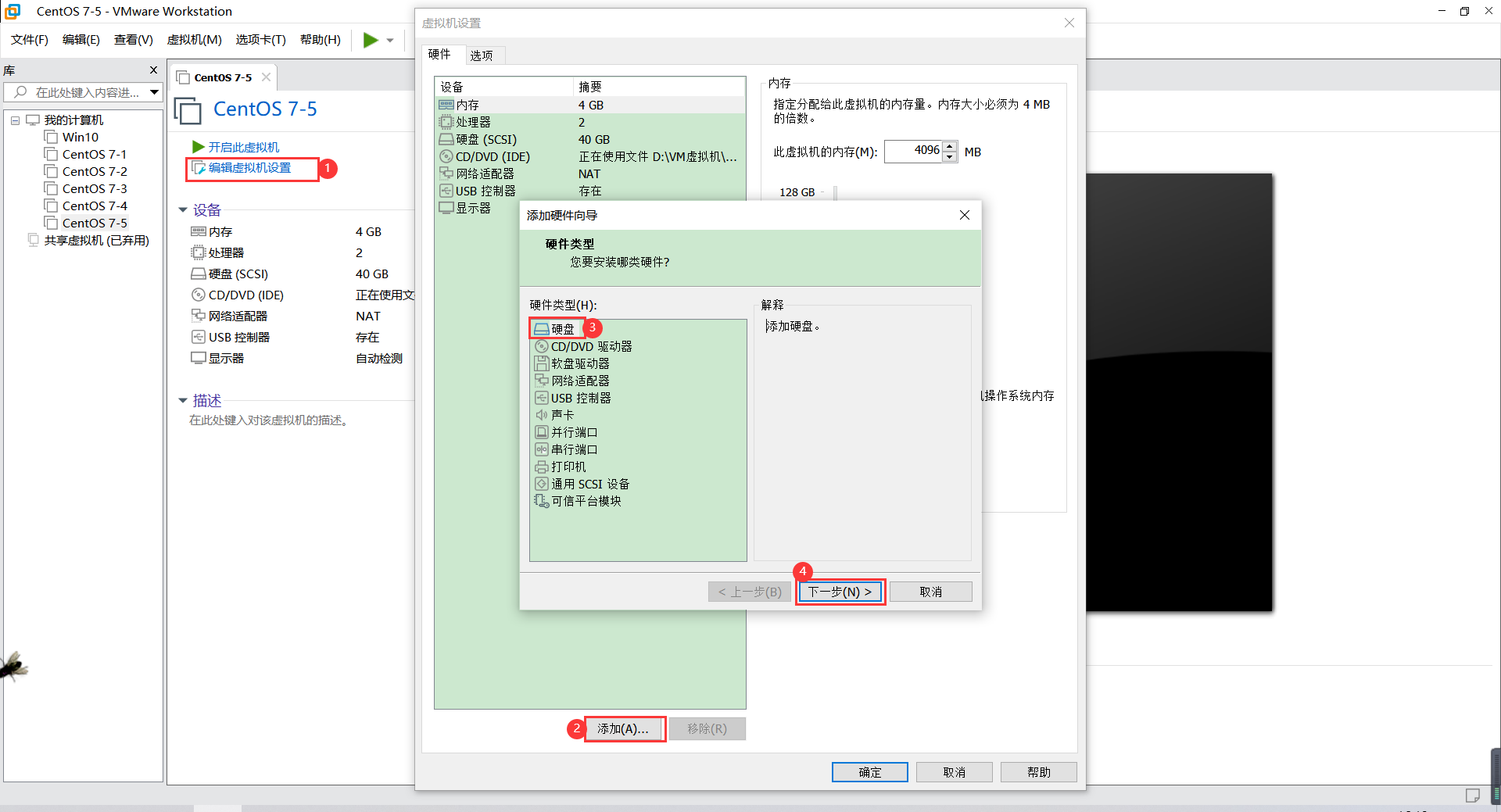This screenshot has height=812, width=1501.
Task: Pick the 网络适配器 icon in the hardware type list
Action: click(542, 381)
